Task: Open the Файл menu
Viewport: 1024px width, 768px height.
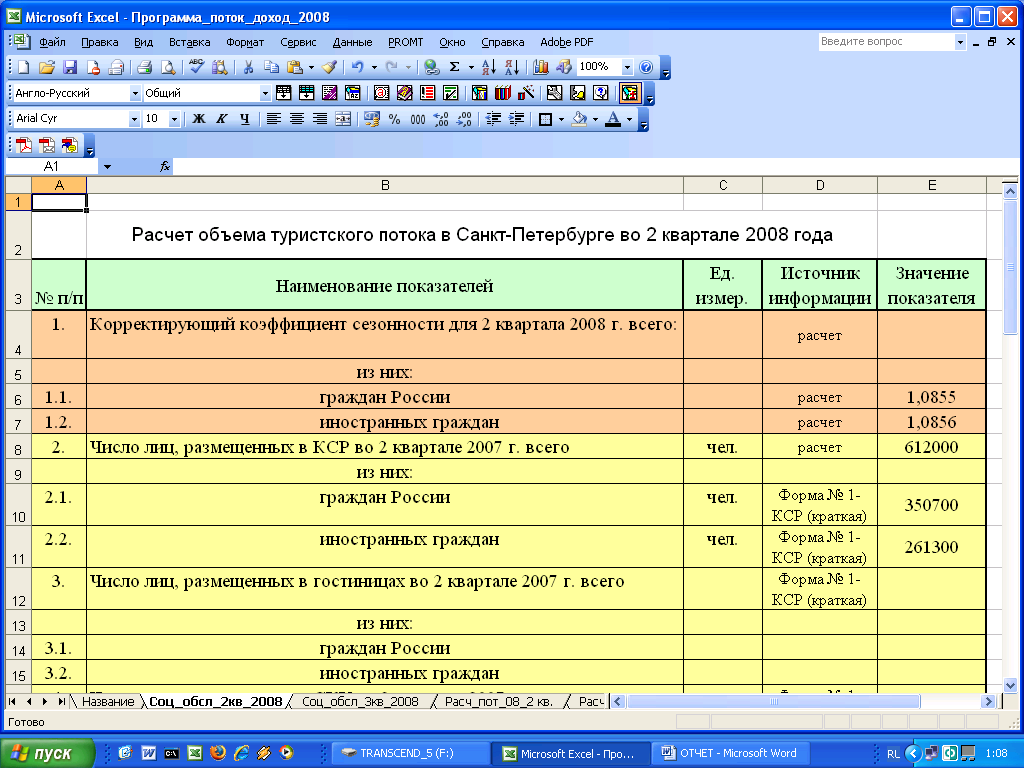Action: tap(52, 42)
